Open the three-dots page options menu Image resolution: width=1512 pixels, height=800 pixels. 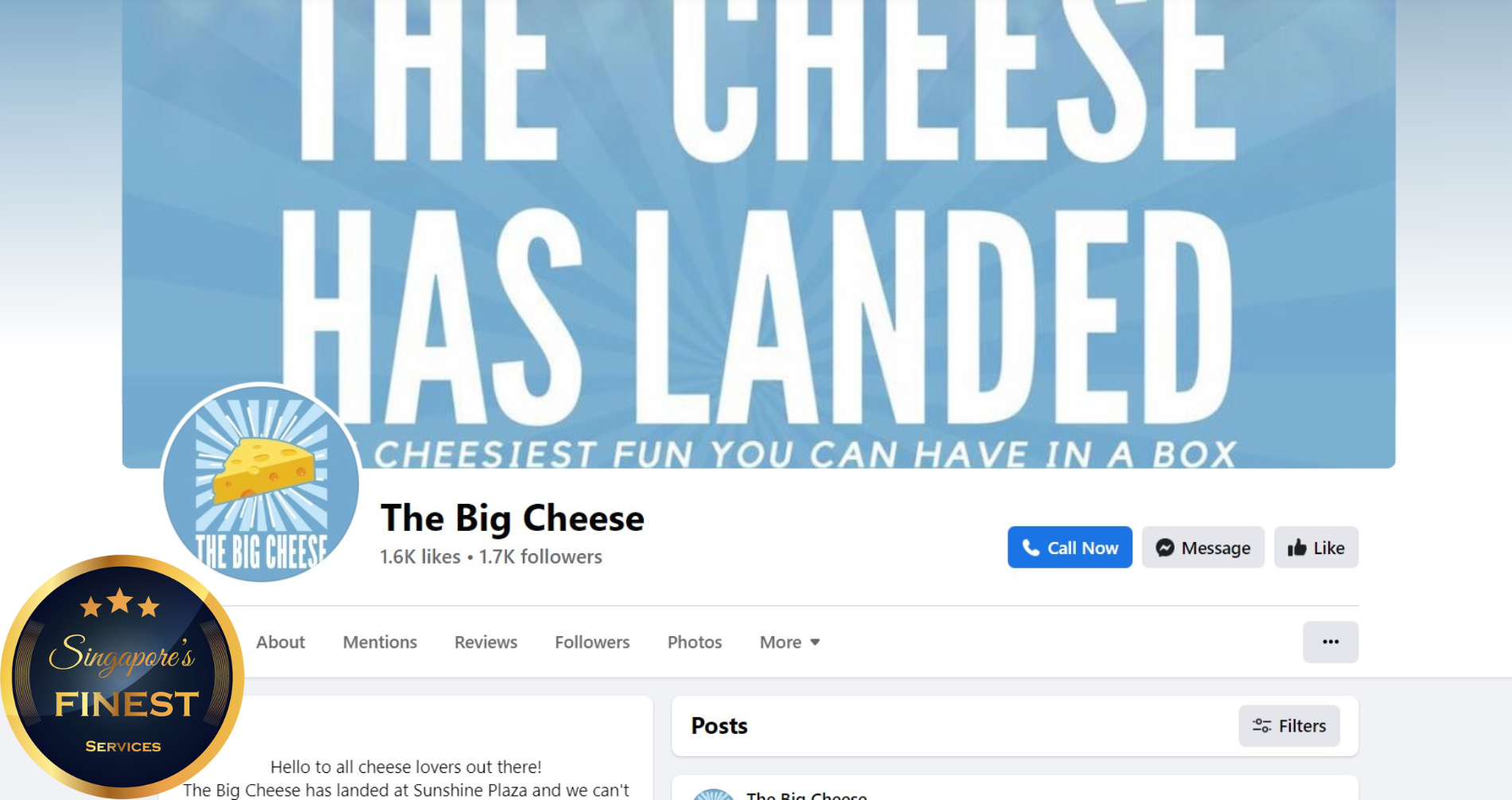(x=1331, y=642)
